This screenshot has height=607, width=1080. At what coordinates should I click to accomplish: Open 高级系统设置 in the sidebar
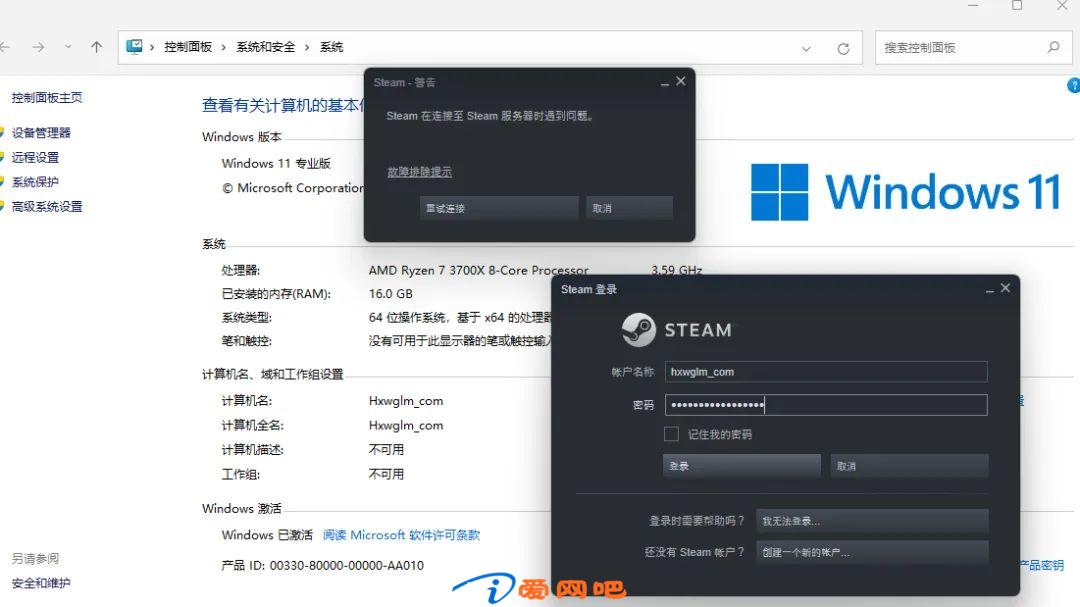tap(47, 207)
